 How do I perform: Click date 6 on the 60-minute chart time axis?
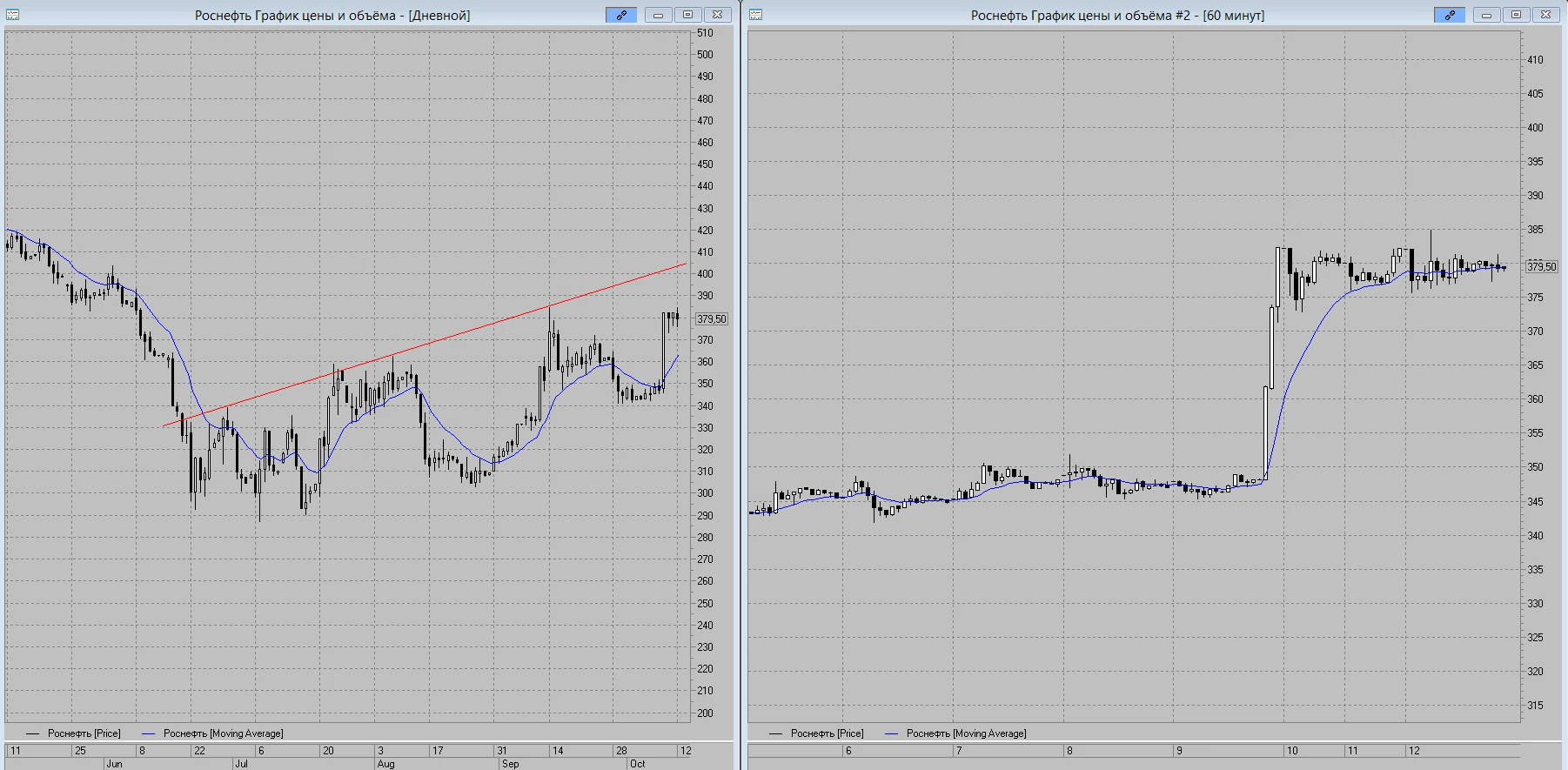(848, 750)
